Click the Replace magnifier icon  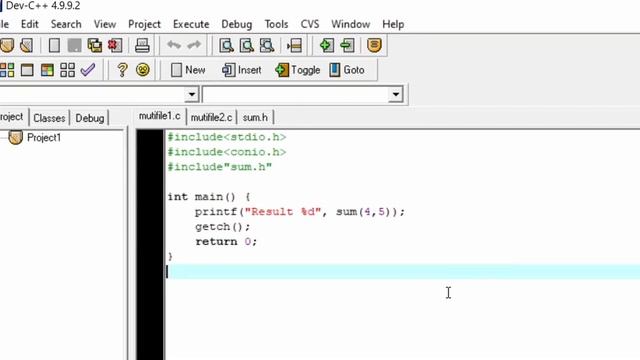[247, 45]
